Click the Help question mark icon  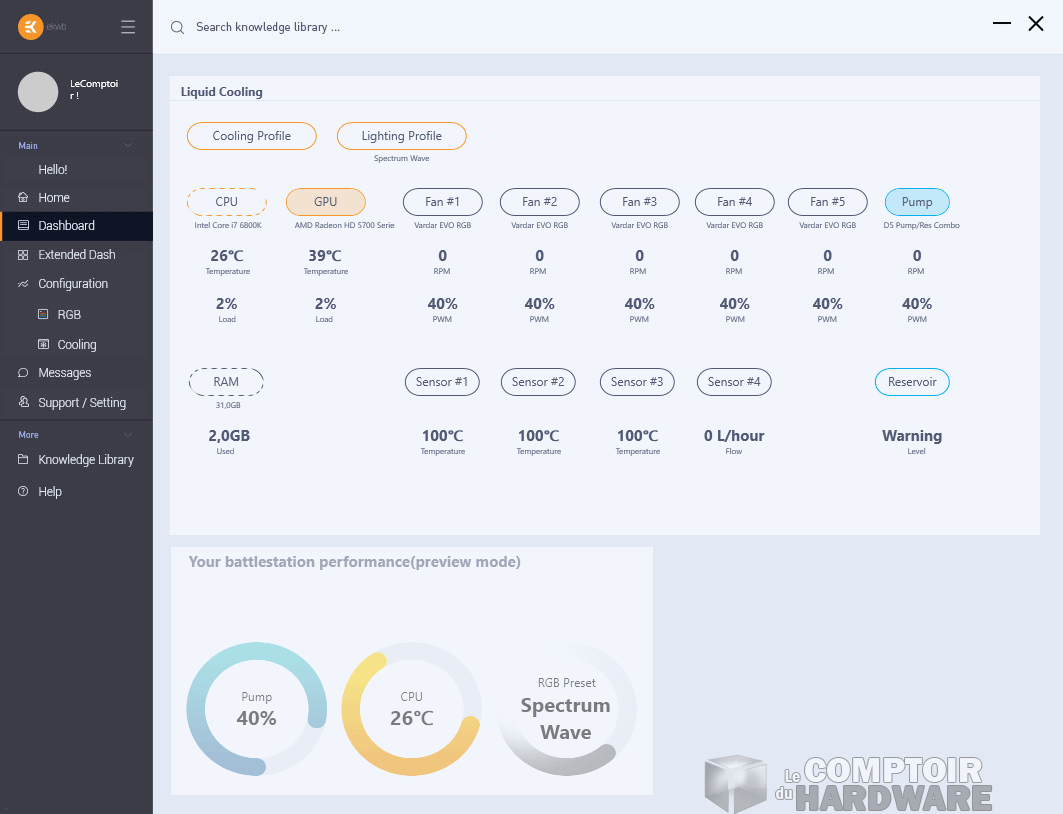[x=24, y=492]
